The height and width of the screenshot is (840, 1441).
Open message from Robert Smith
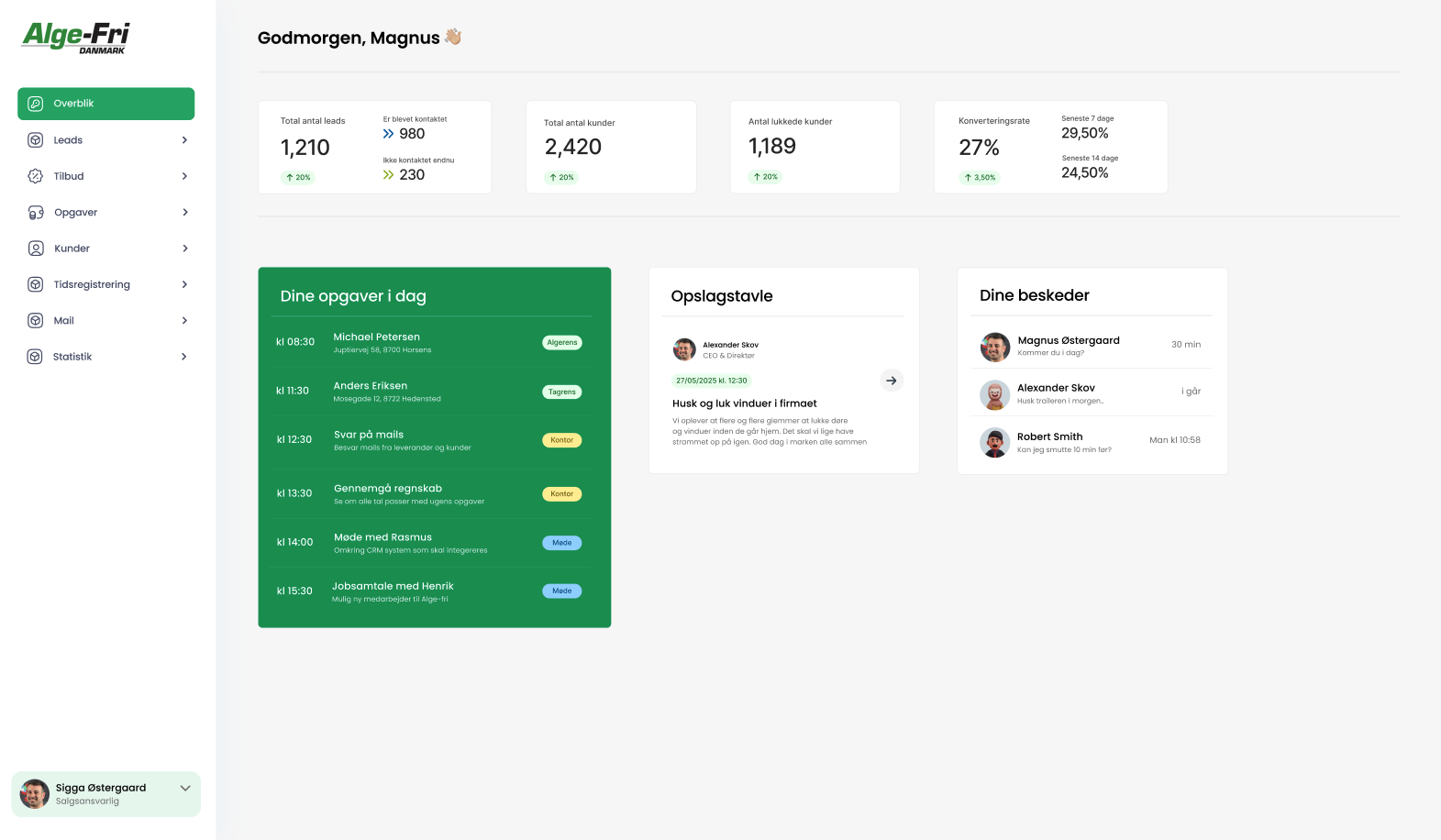click(1092, 443)
